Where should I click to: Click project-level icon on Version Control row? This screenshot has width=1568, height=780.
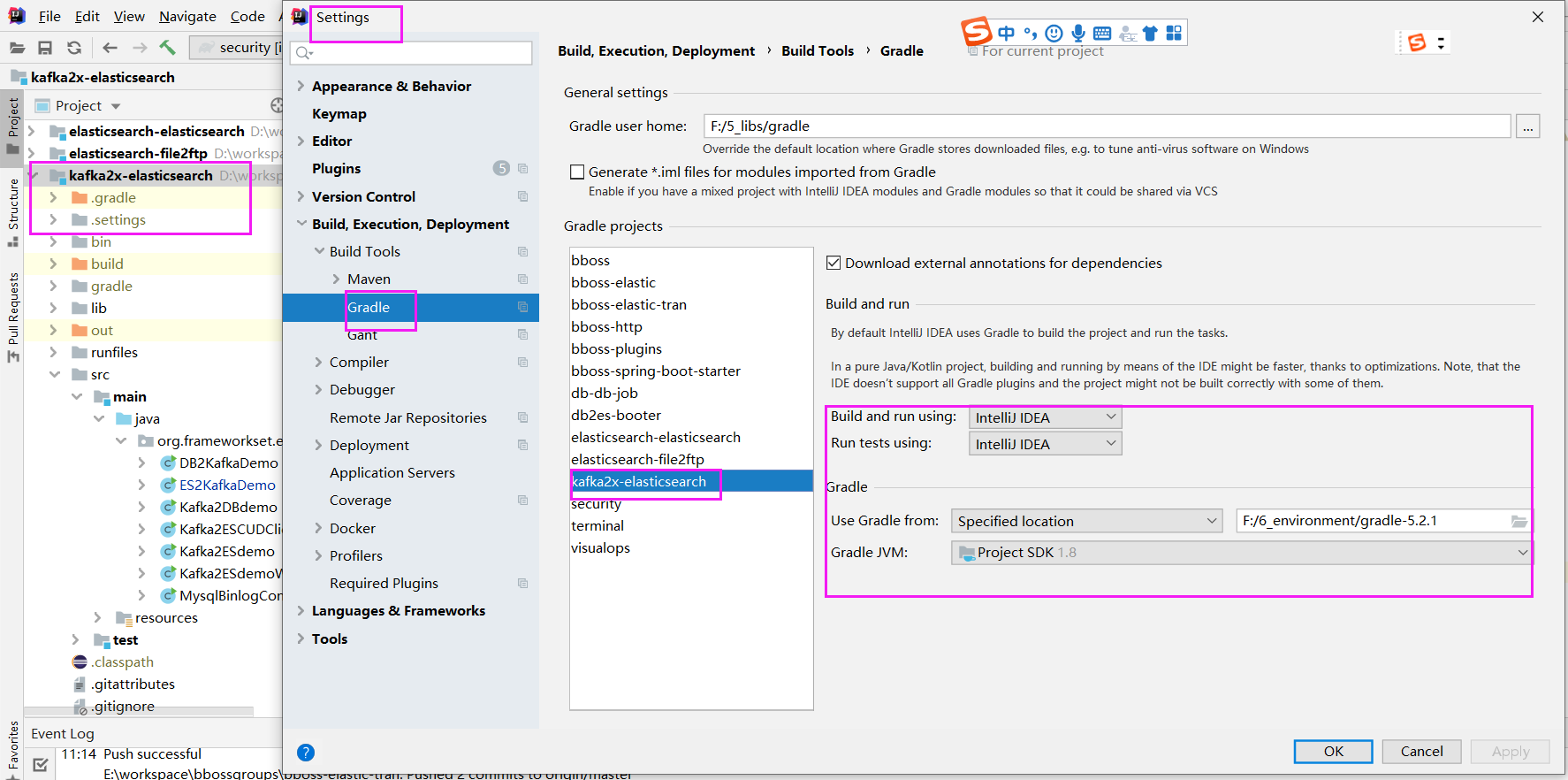coord(522,196)
